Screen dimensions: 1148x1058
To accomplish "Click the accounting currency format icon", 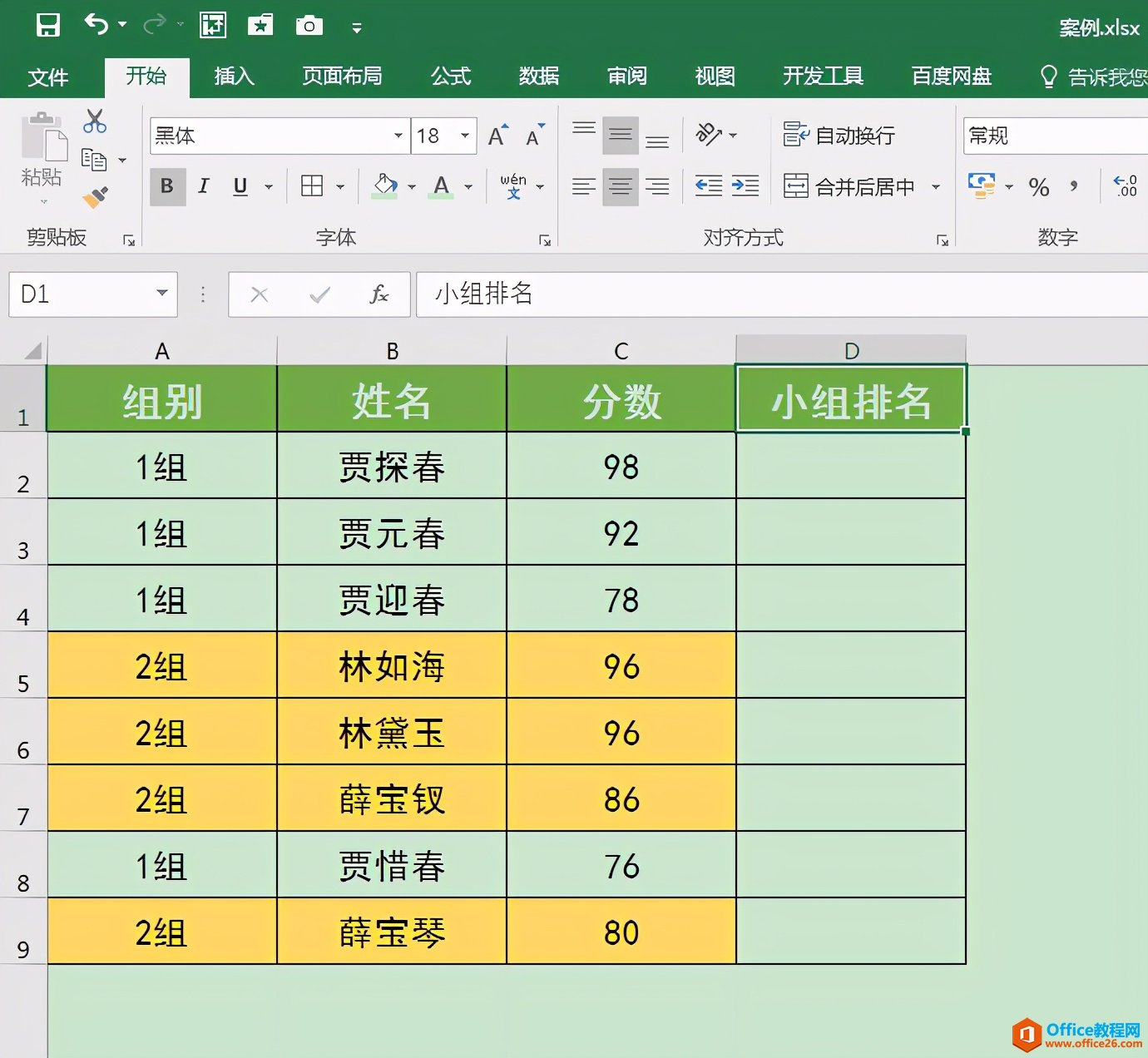I will point(982,185).
